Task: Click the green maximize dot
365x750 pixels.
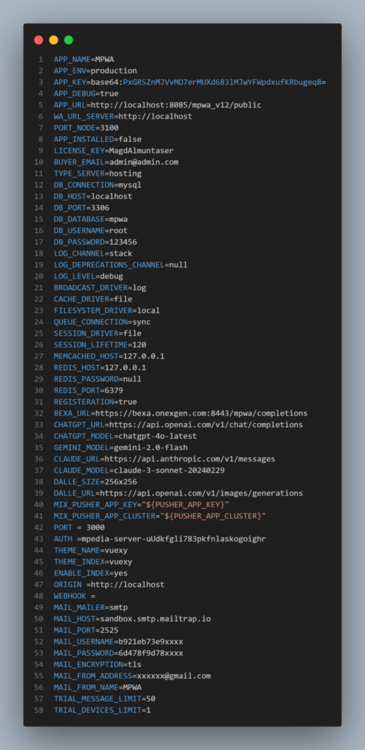Action: tap(68, 40)
